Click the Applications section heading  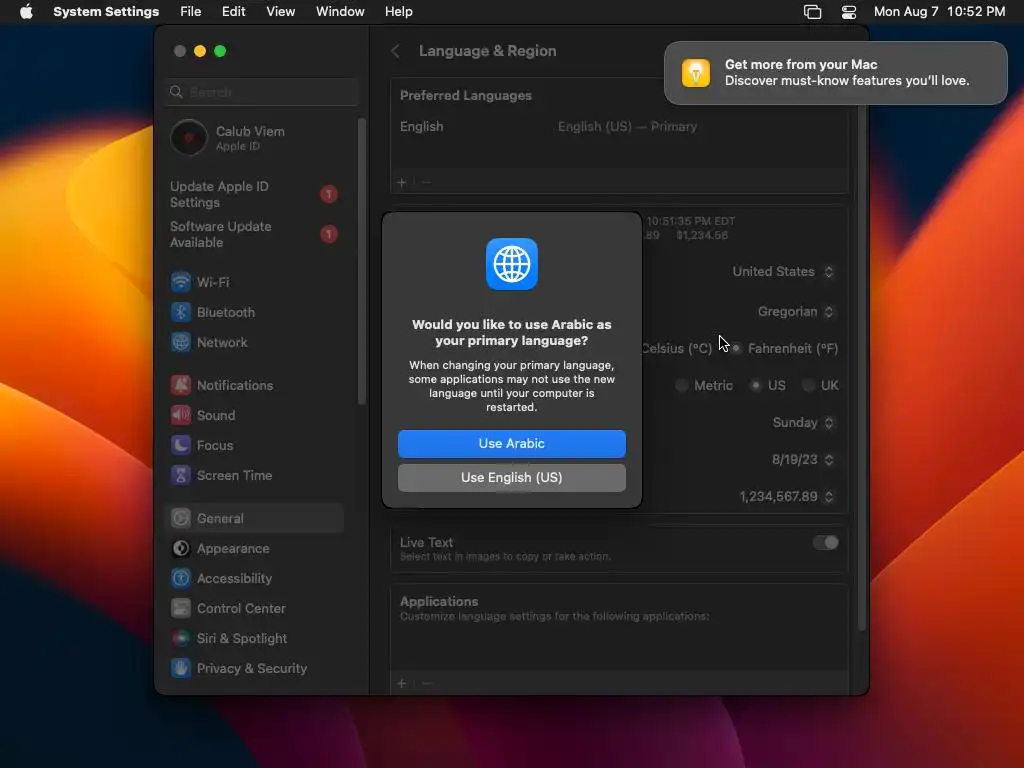[439, 601]
